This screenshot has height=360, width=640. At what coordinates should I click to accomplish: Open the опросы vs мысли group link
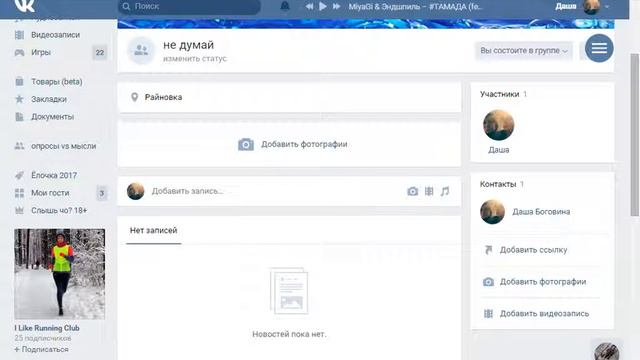coord(64,146)
